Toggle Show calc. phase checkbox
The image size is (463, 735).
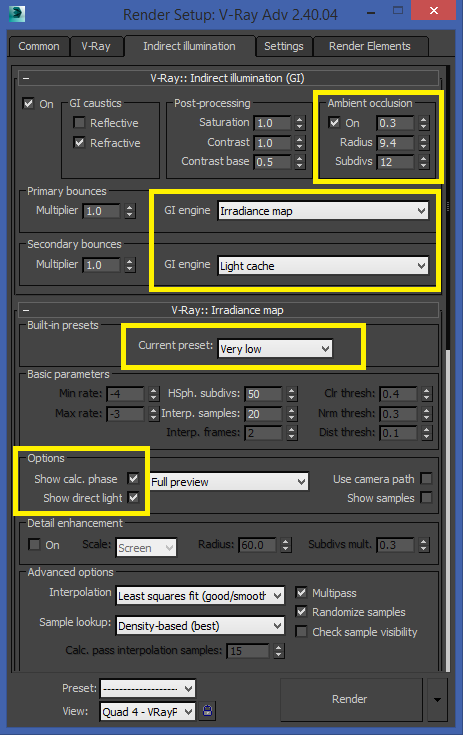coord(134,479)
